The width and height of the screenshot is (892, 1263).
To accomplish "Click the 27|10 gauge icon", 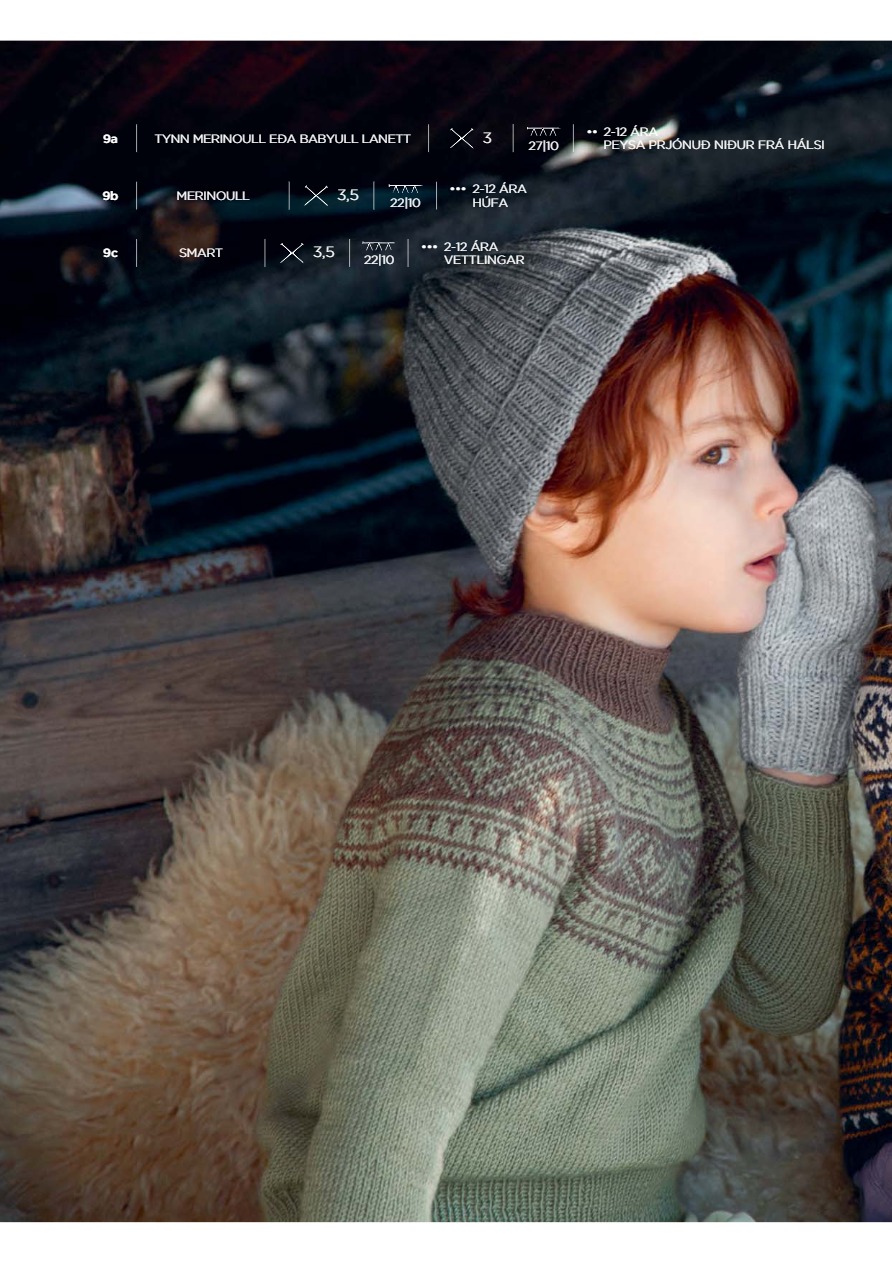I will [543, 139].
